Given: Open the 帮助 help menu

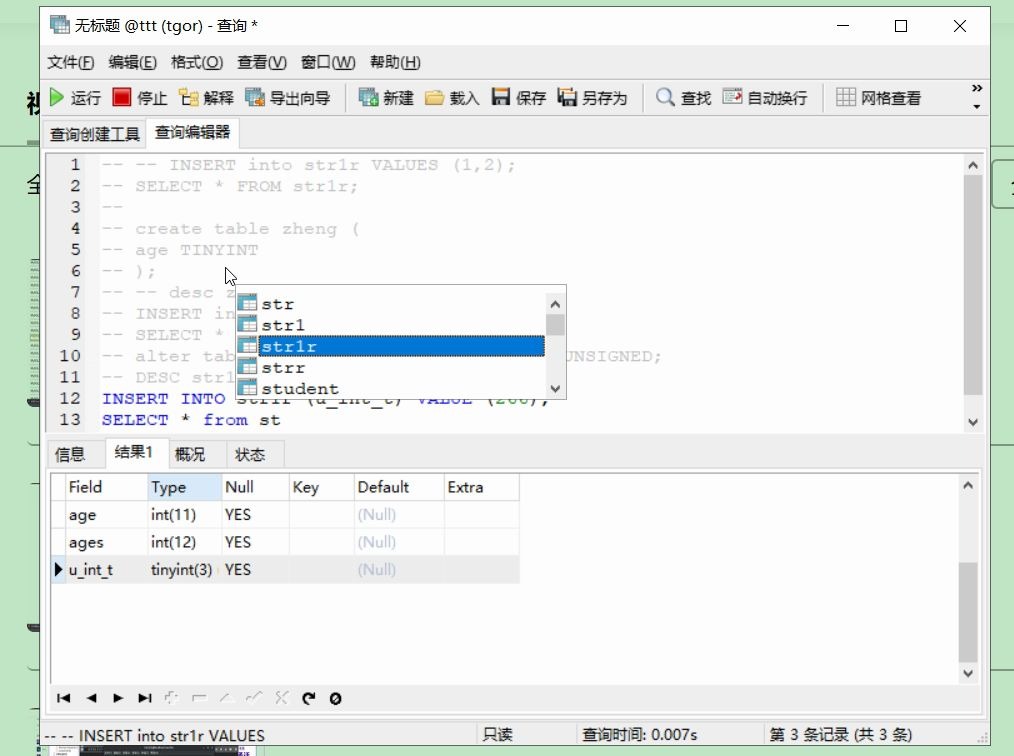Looking at the screenshot, I should [395, 62].
